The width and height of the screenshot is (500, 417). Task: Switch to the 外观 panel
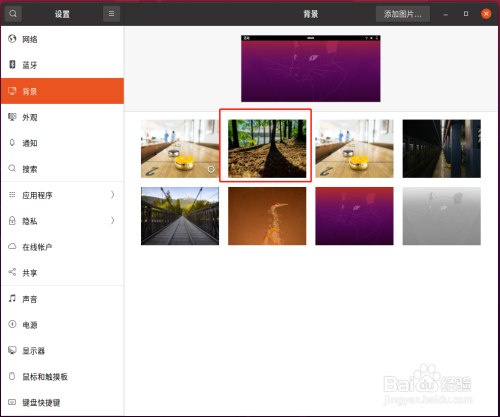click(62, 117)
